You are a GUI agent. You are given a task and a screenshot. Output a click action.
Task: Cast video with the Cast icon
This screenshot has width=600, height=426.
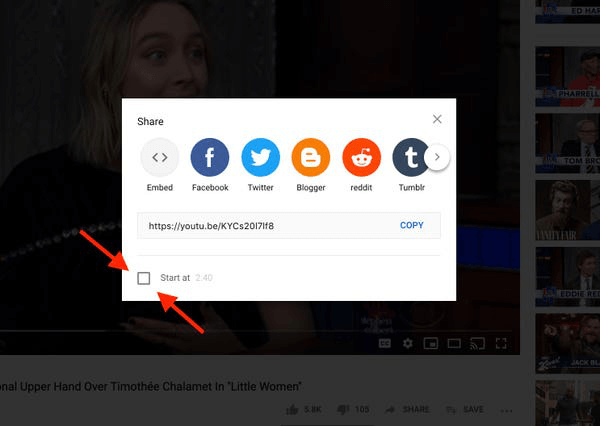click(477, 343)
